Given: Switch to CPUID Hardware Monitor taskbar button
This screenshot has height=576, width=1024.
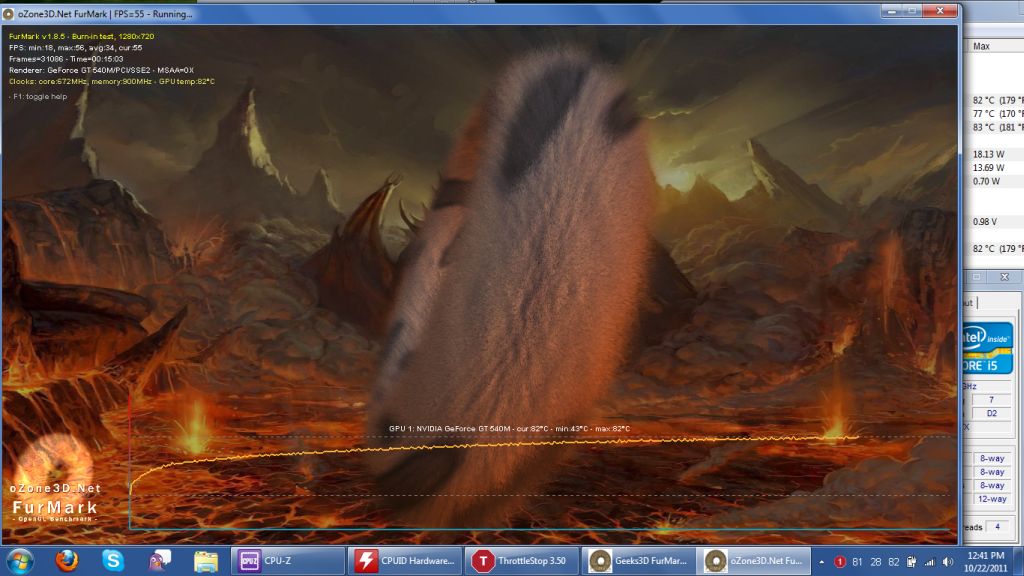Looking at the screenshot, I should click(405, 561).
